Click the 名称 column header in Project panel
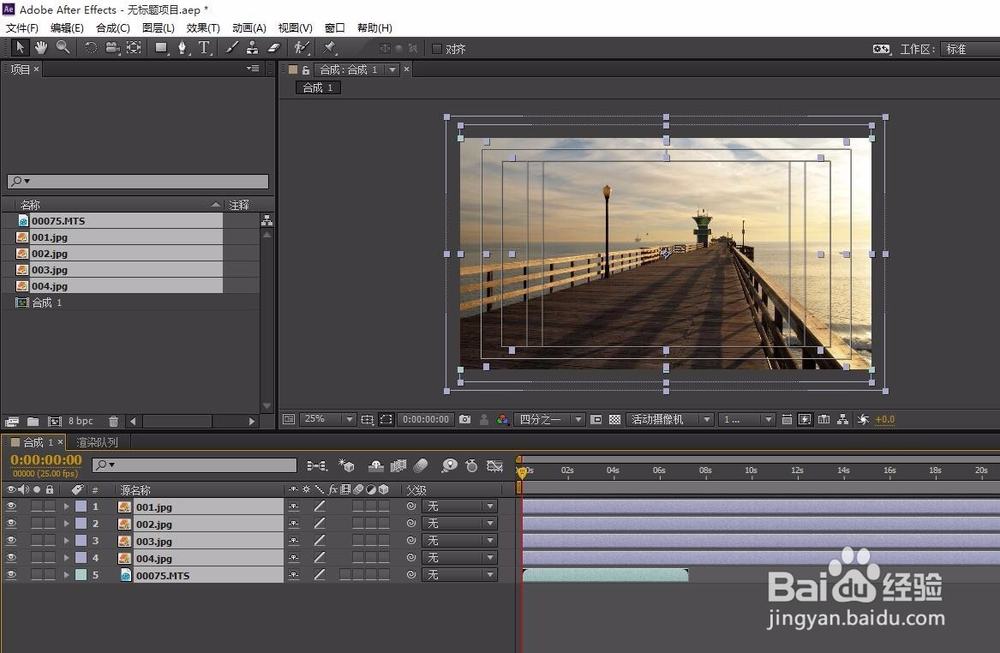Image resolution: width=1000 pixels, height=653 pixels. coord(30,205)
